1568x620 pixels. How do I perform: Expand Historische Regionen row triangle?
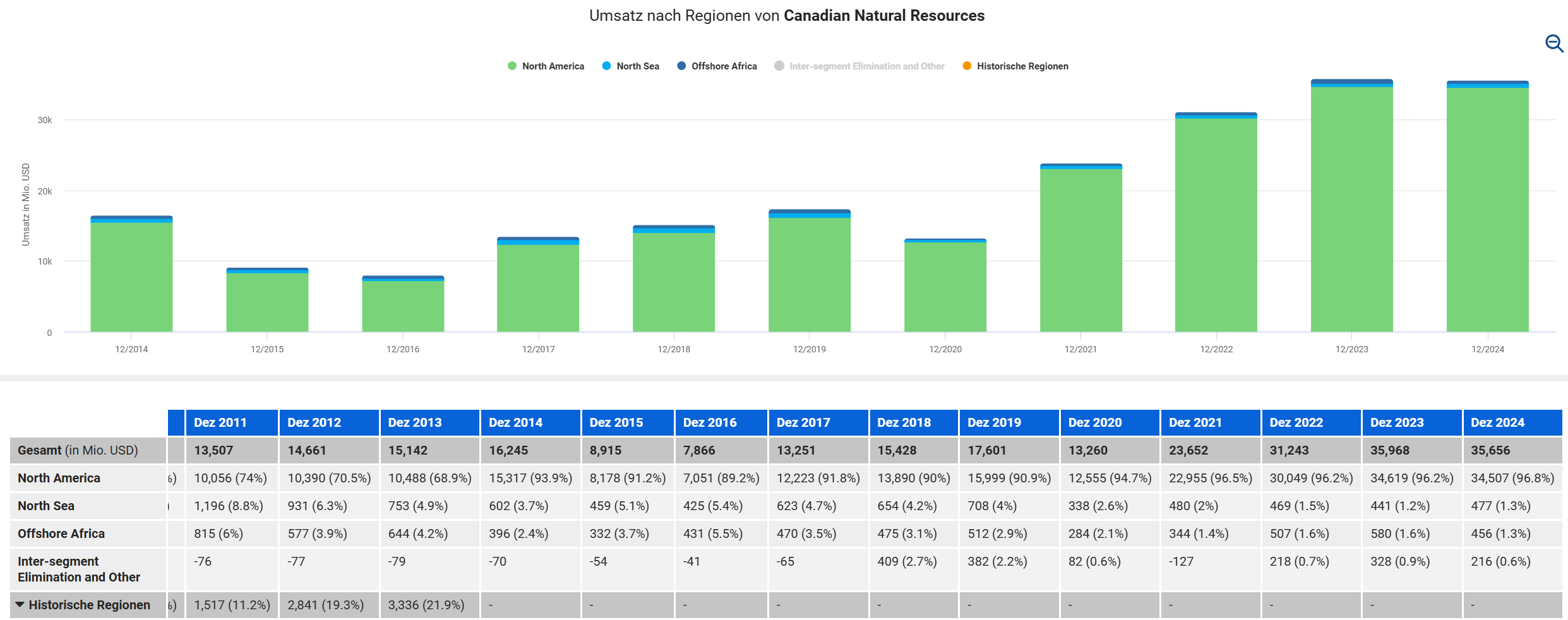20,605
